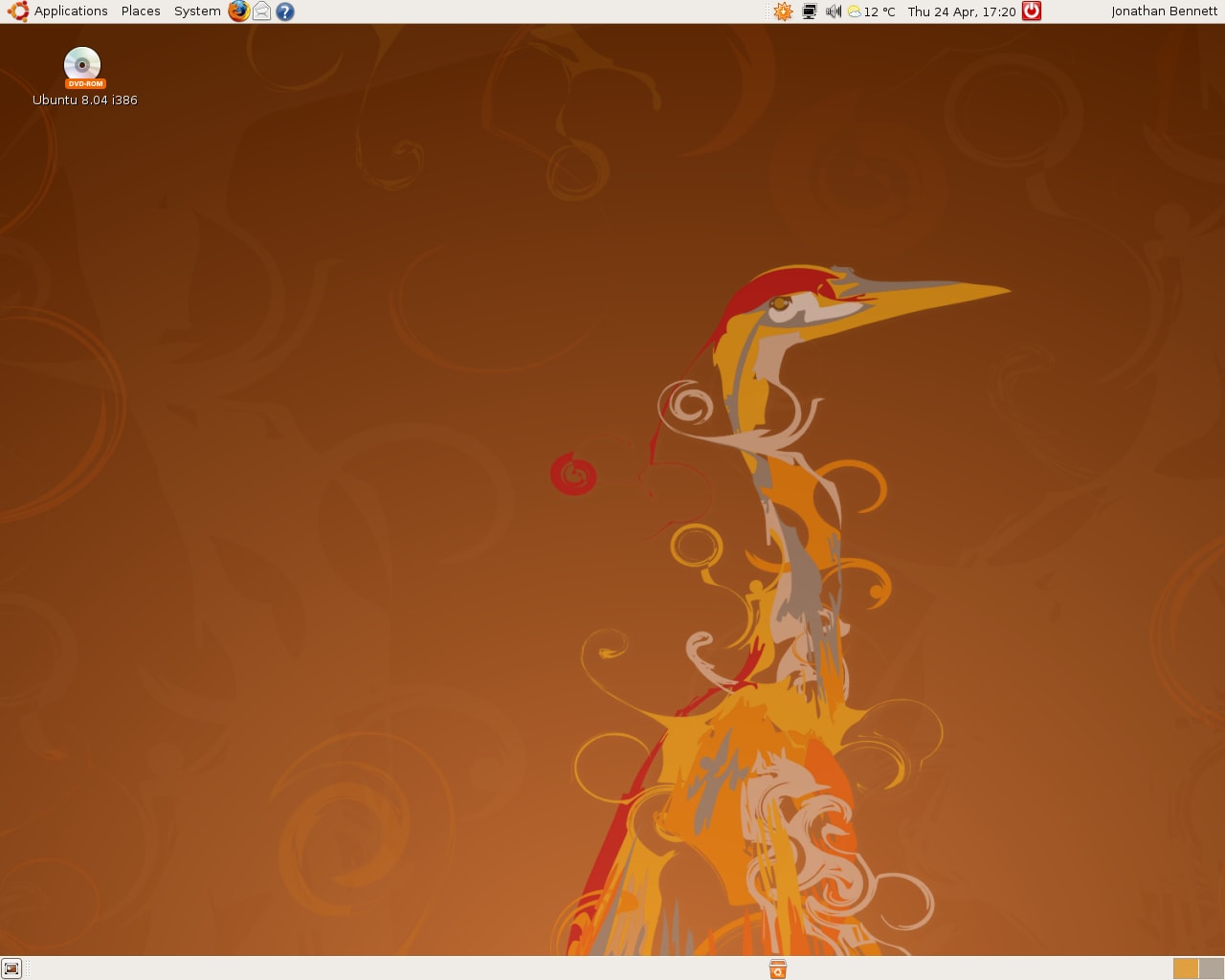This screenshot has width=1225, height=980.
Task: Open the Help question mark launcher
Action: click(284, 11)
